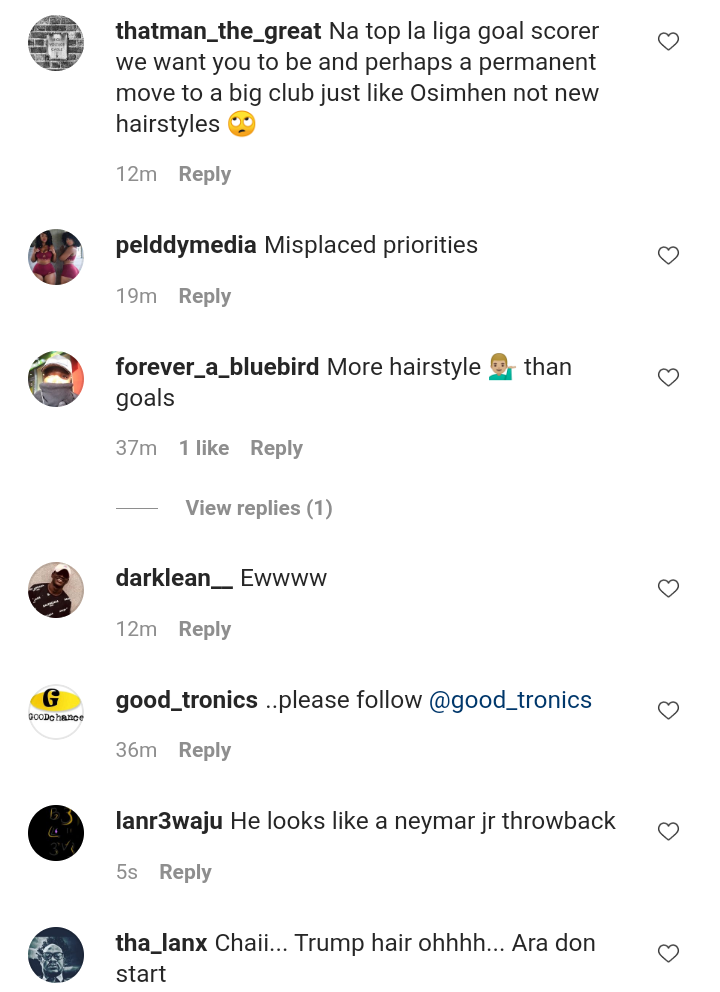Heart the darklean__ 'Ewwww' comment
720x992 pixels.
(668, 589)
